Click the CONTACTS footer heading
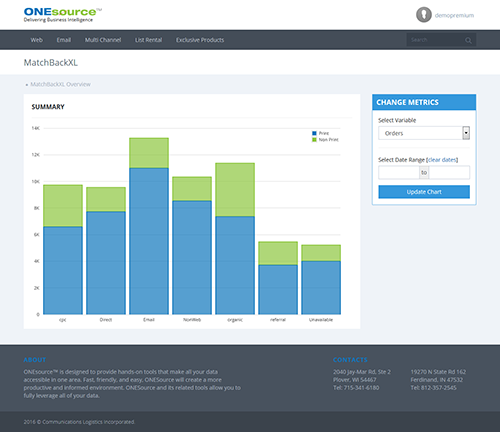 click(350, 360)
